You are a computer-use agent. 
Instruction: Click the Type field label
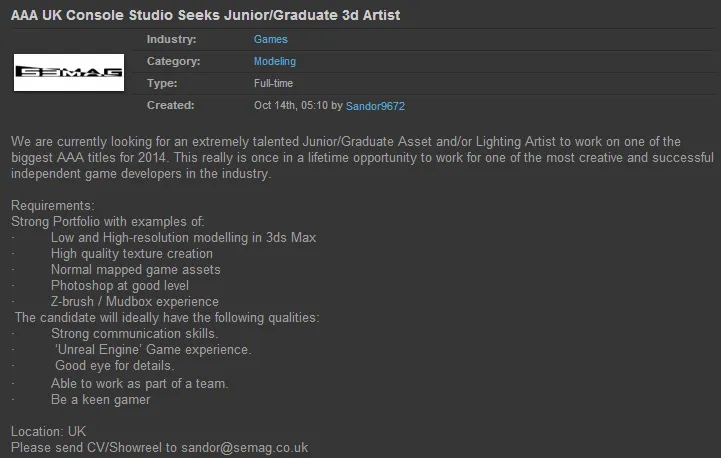[x=162, y=84]
